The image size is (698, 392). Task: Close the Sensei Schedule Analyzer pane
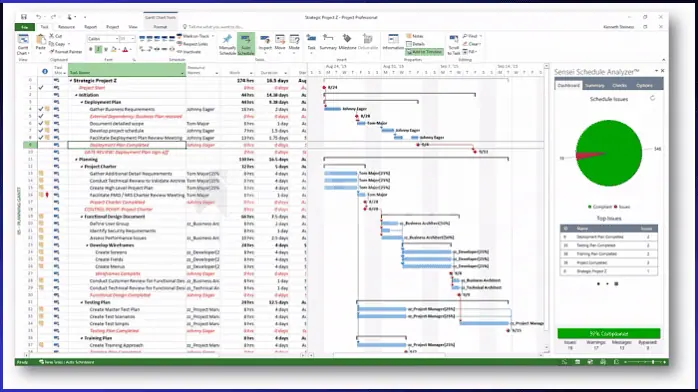(662, 71)
